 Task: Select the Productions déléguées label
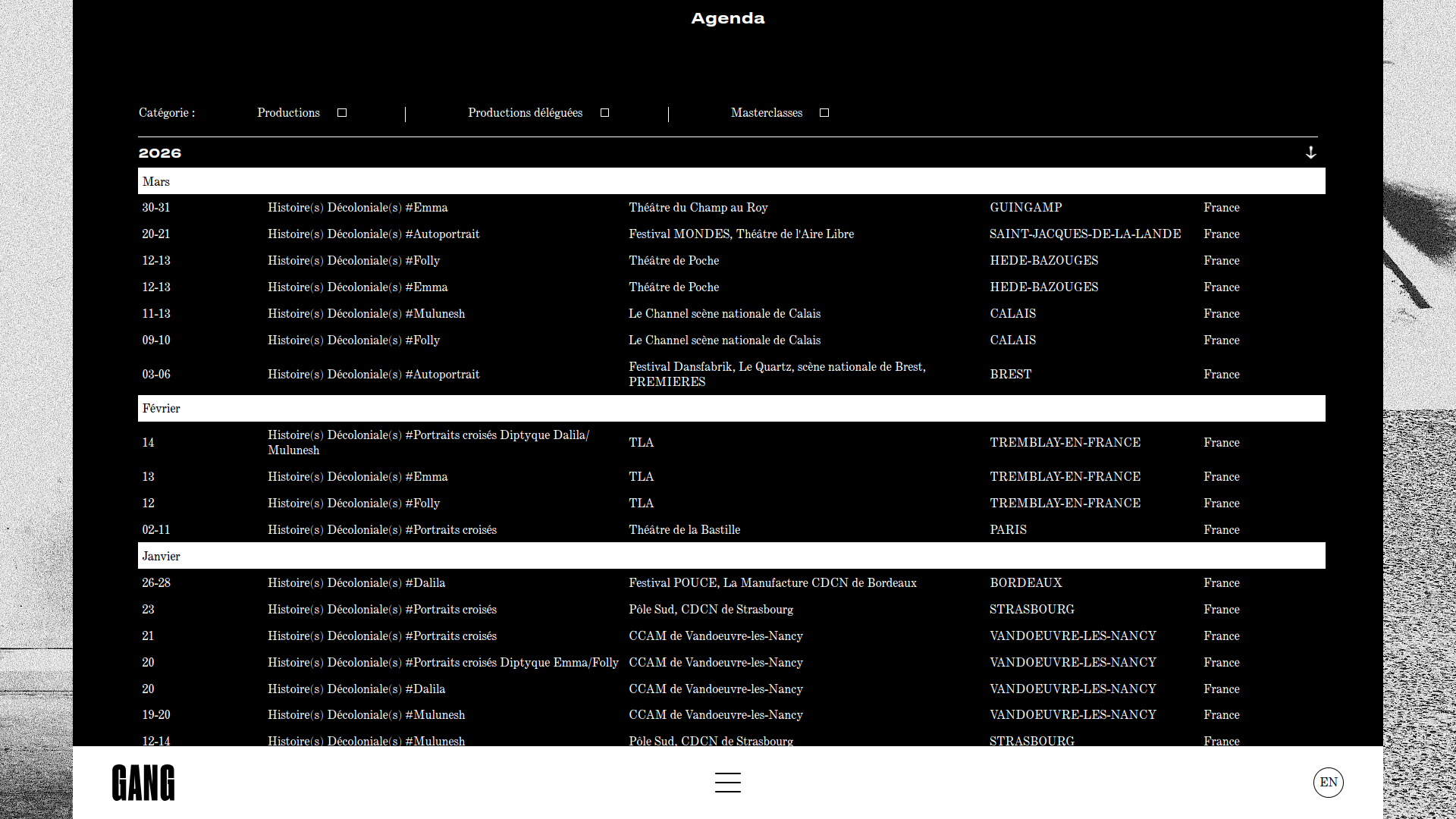(525, 113)
